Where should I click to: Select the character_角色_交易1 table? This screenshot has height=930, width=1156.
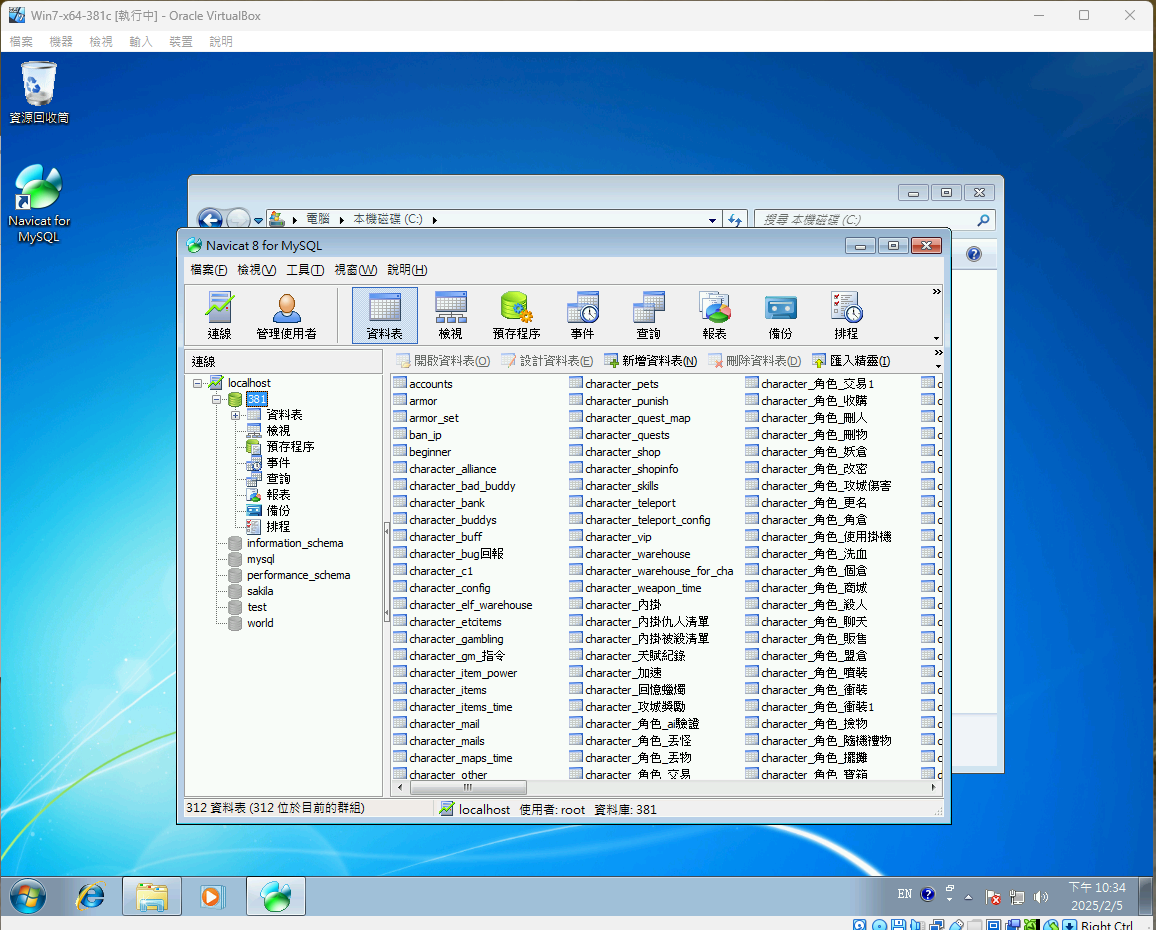[809, 384]
